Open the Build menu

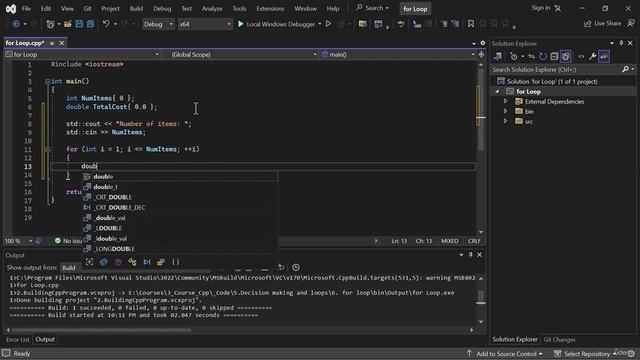point(136,8)
